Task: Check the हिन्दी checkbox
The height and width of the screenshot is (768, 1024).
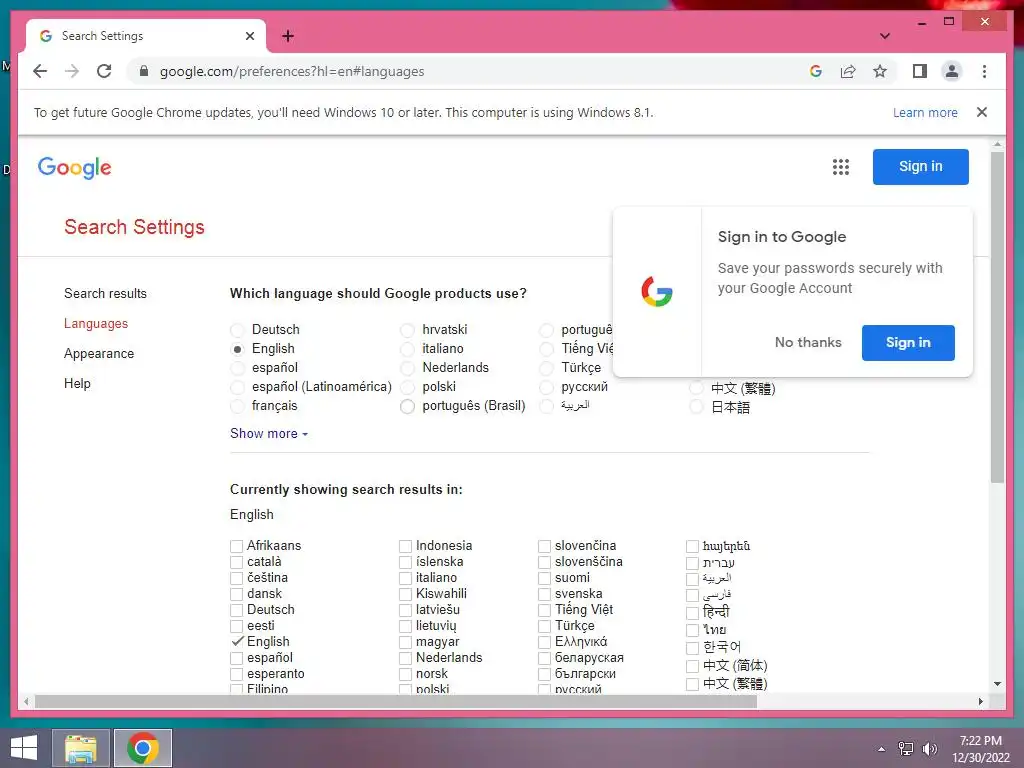Action: [692, 613]
